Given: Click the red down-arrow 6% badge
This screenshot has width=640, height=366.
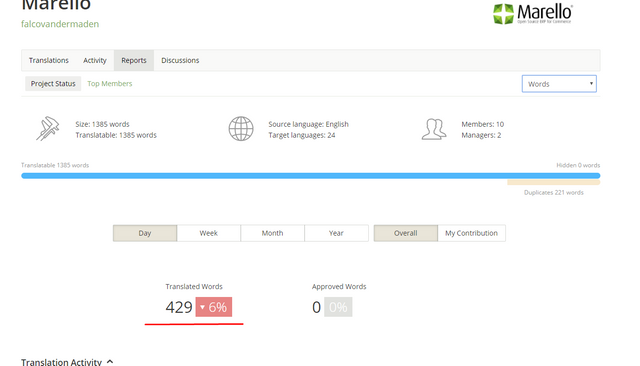Looking at the screenshot, I should (213, 307).
